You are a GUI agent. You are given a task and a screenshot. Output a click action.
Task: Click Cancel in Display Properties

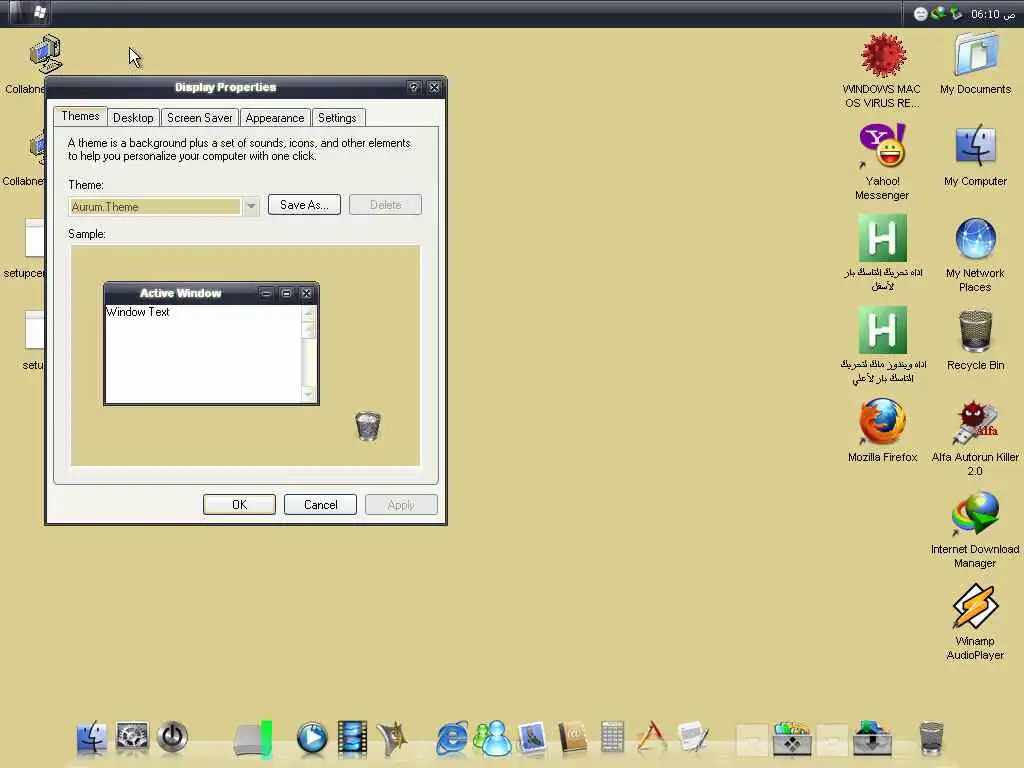point(321,504)
